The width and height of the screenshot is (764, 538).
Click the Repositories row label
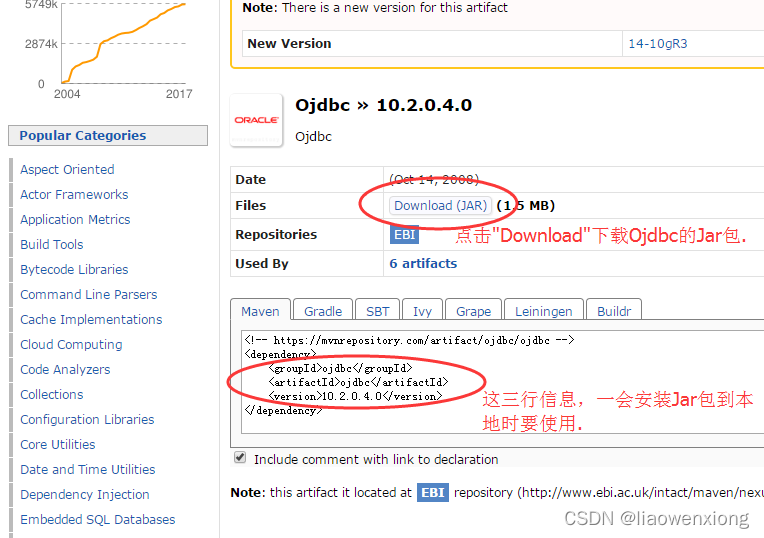click(276, 235)
